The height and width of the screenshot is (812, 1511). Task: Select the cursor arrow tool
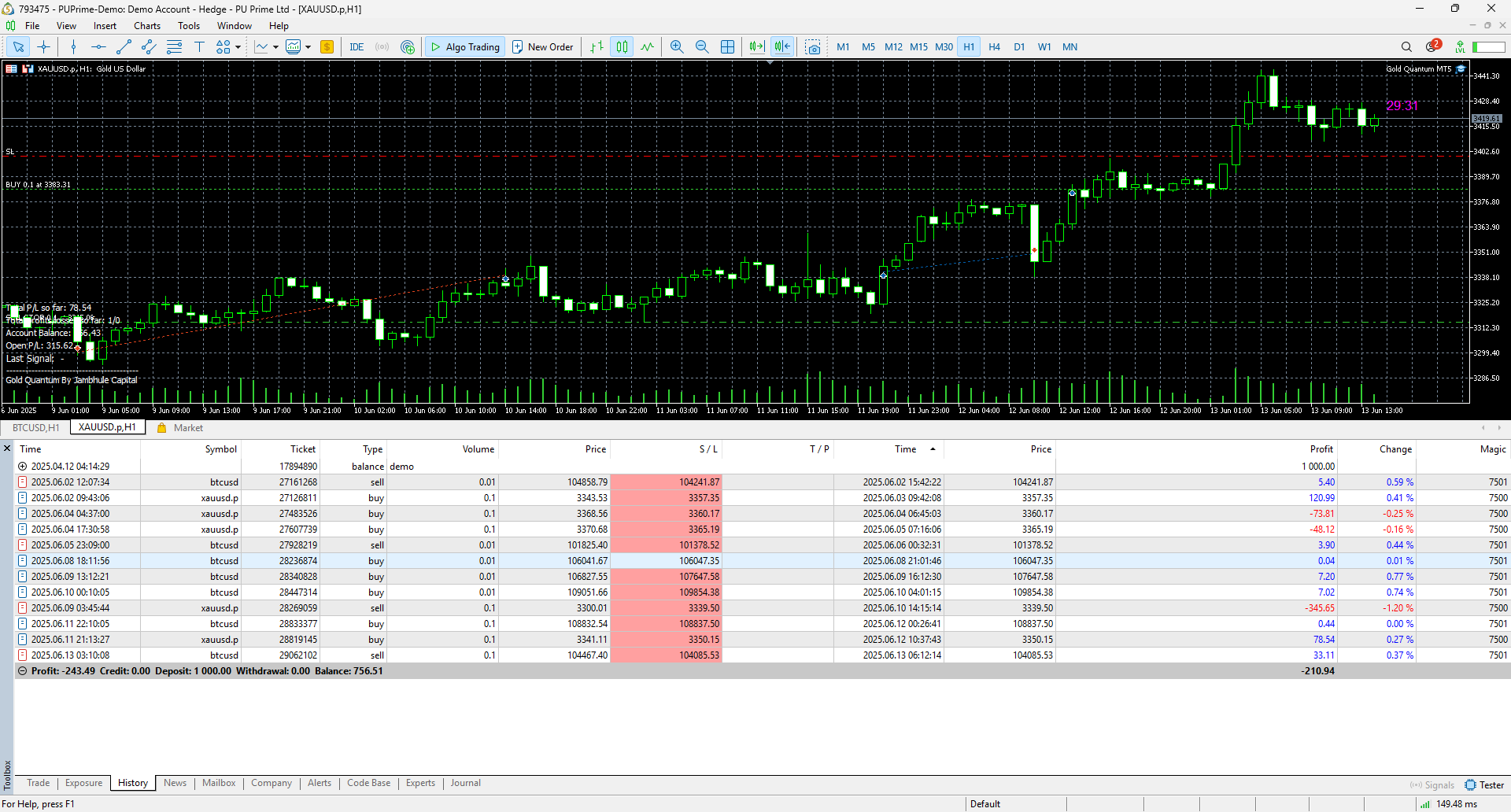click(x=18, y=47)
